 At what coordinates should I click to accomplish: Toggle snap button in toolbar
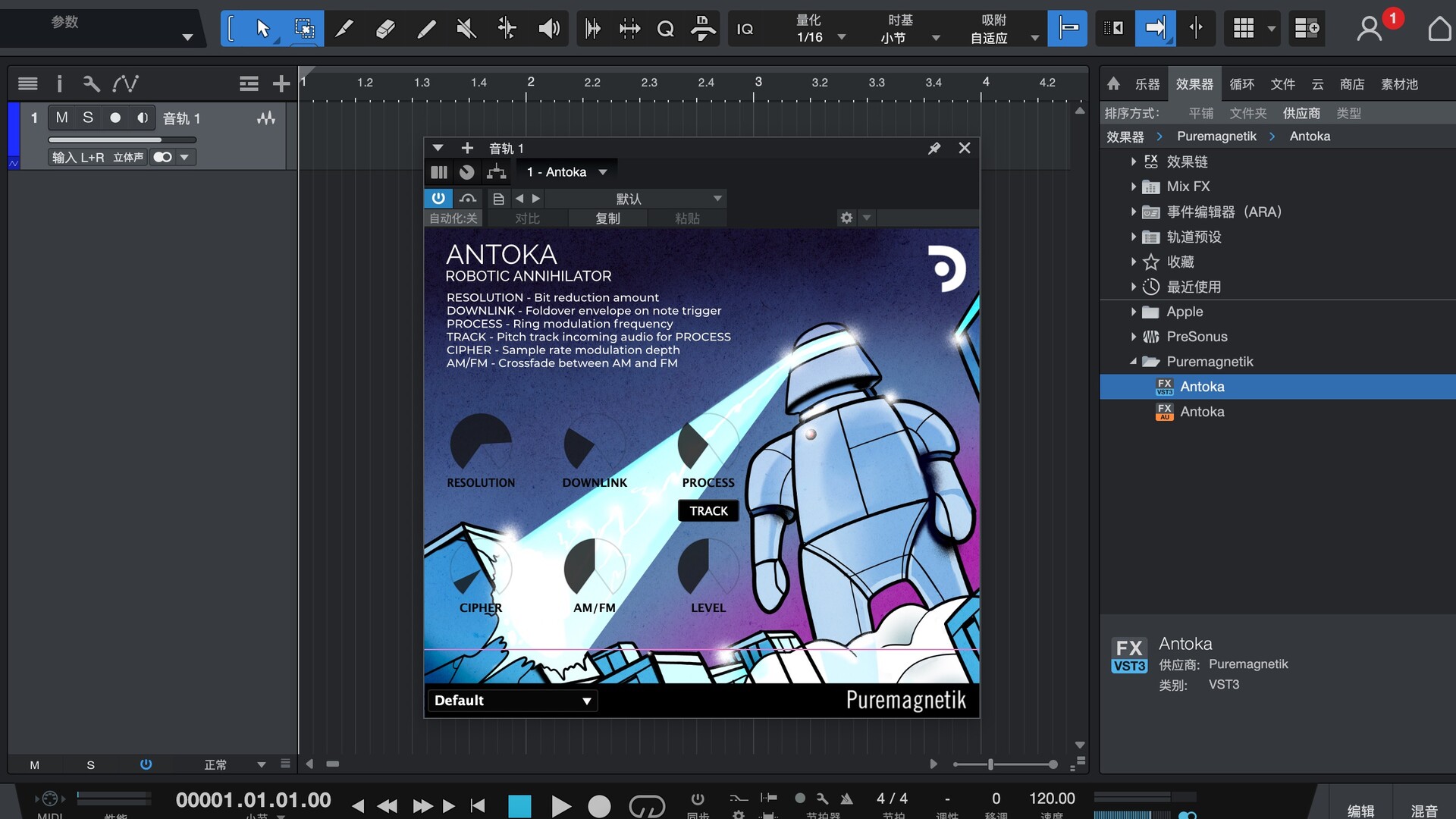tap(1068, 29)
